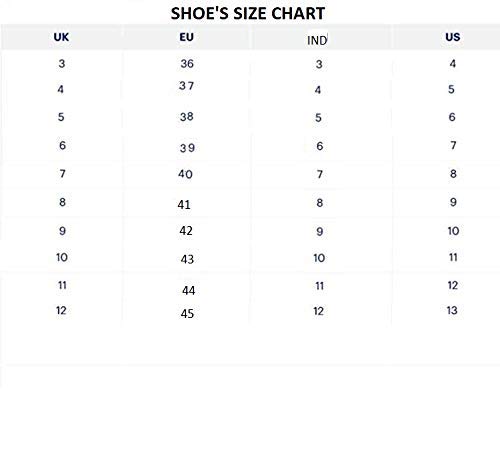
Task: Select EU size 40 cell
Action: tap(185, 174)
